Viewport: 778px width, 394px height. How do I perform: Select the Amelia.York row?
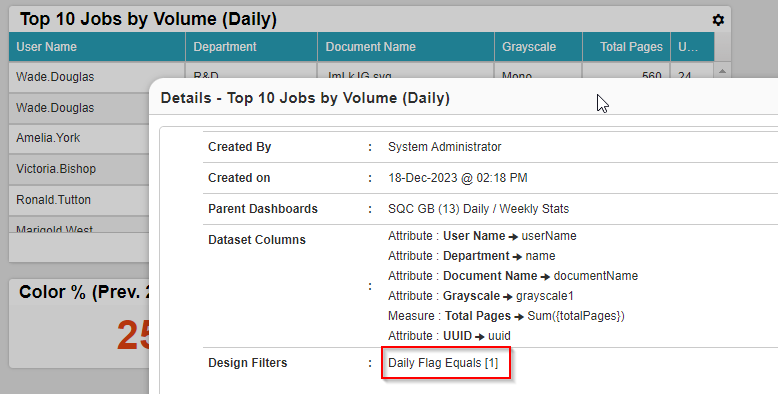(x=79, y=138)
